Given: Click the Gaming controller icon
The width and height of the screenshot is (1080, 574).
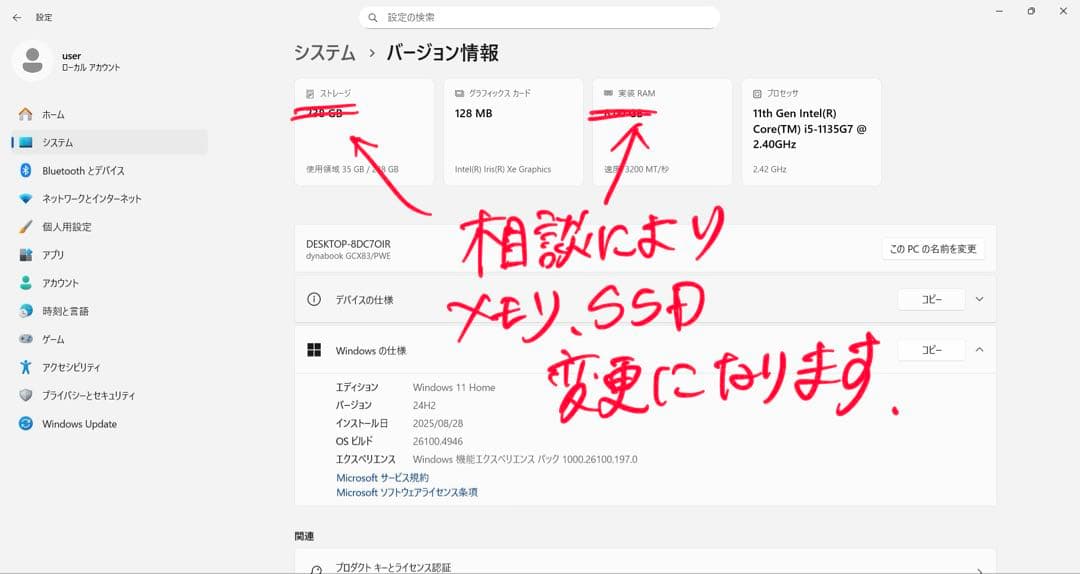Looking at the screenshot, I should [25, 339].
